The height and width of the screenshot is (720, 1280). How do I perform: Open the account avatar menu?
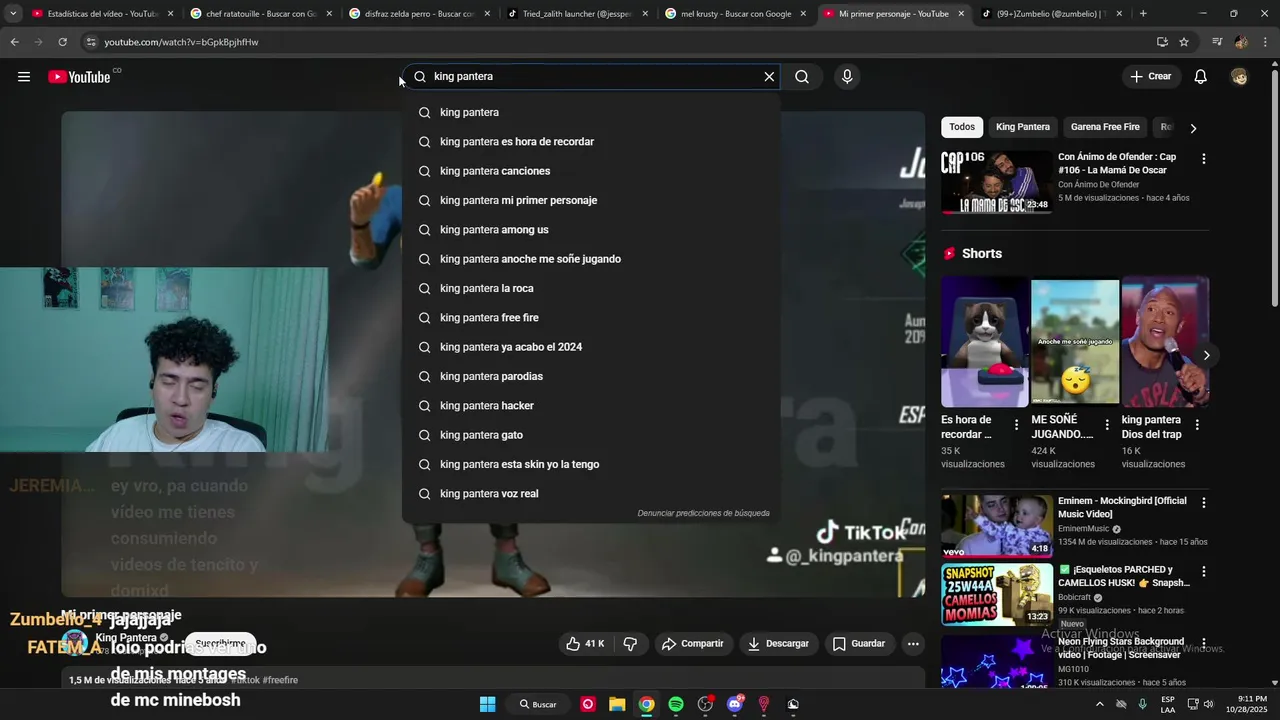pyautogui.click(x=1240, y=77)
